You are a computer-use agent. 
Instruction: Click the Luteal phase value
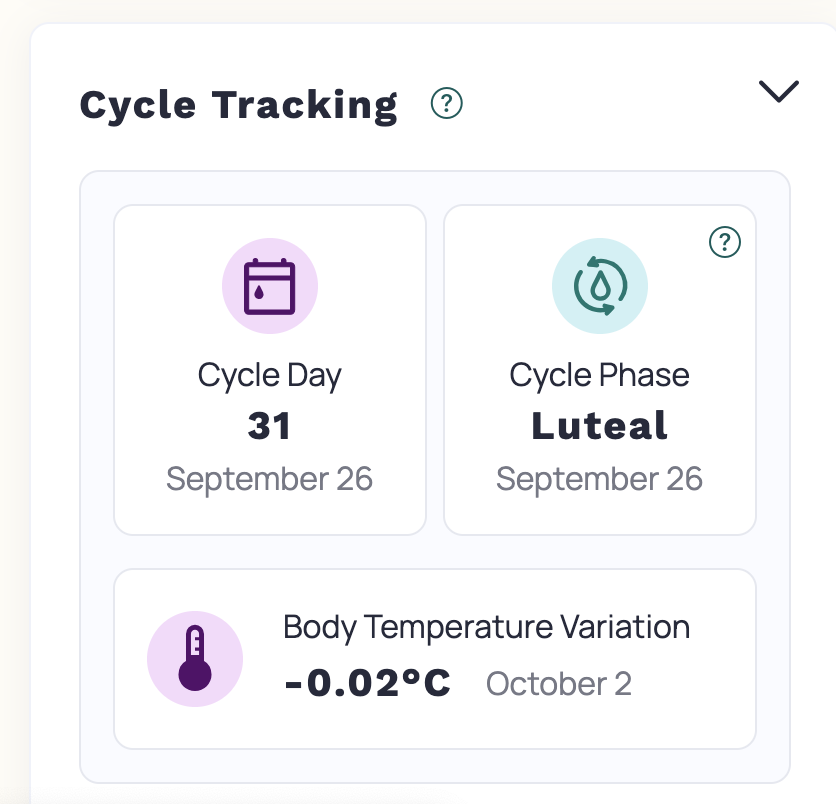click(600, 425)
